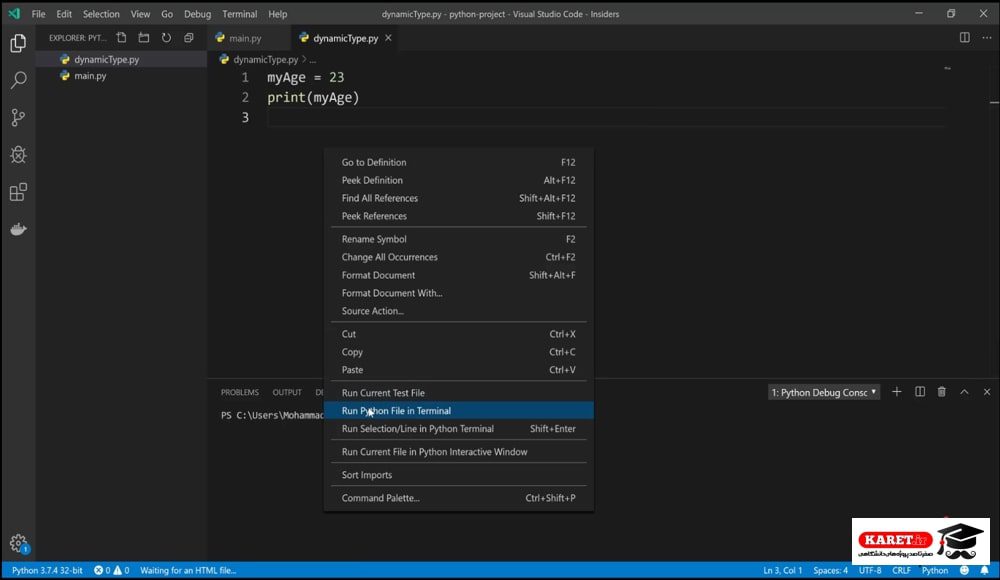Open the View menu
Screen dimensions: 1000x580
point(140,14)
